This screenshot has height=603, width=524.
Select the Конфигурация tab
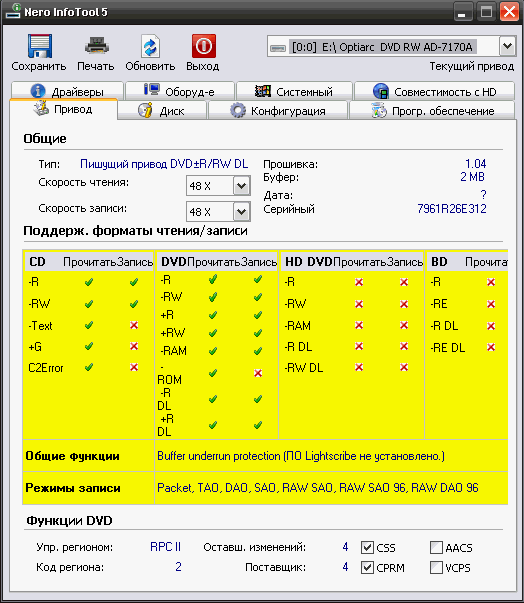pos(278,110)
